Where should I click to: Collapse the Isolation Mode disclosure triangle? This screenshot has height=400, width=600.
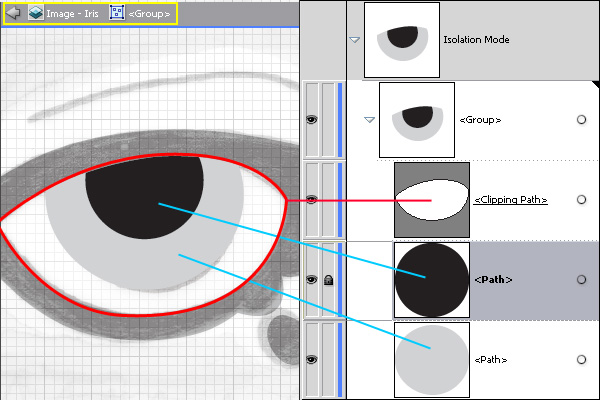[355, 39]
